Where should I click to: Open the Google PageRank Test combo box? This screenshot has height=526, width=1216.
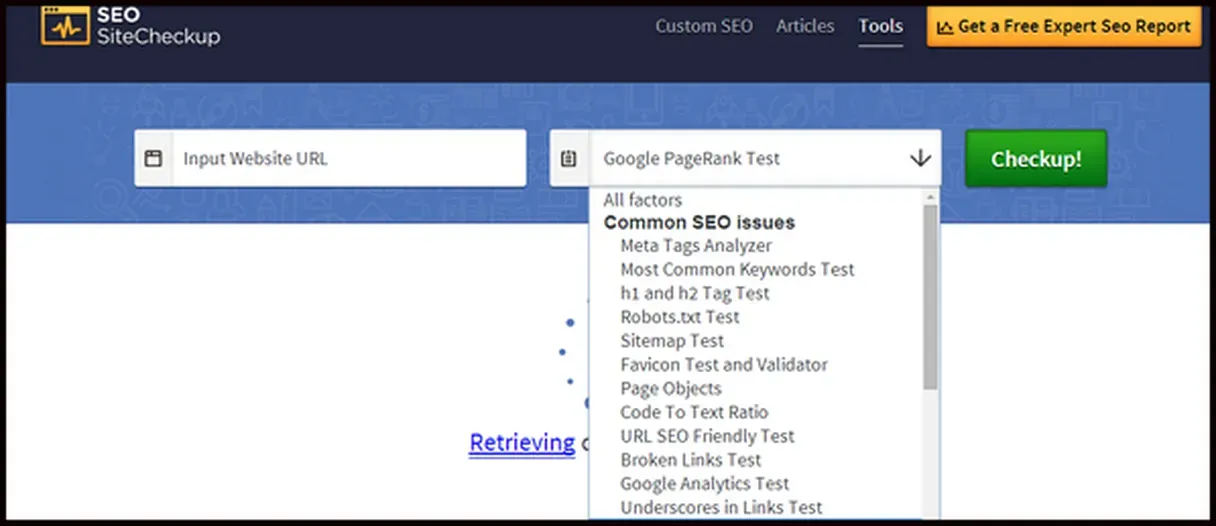pos(745,158)
